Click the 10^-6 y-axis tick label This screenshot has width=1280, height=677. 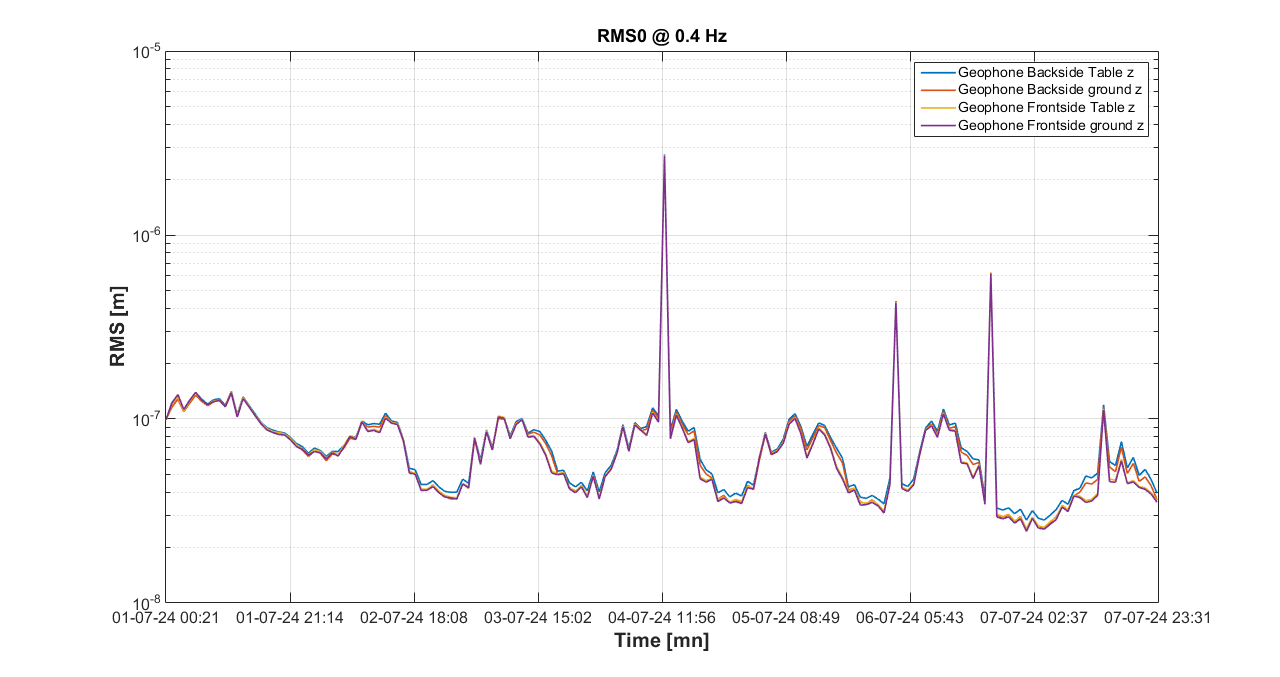pyautogui.click(x=145, y=235)
